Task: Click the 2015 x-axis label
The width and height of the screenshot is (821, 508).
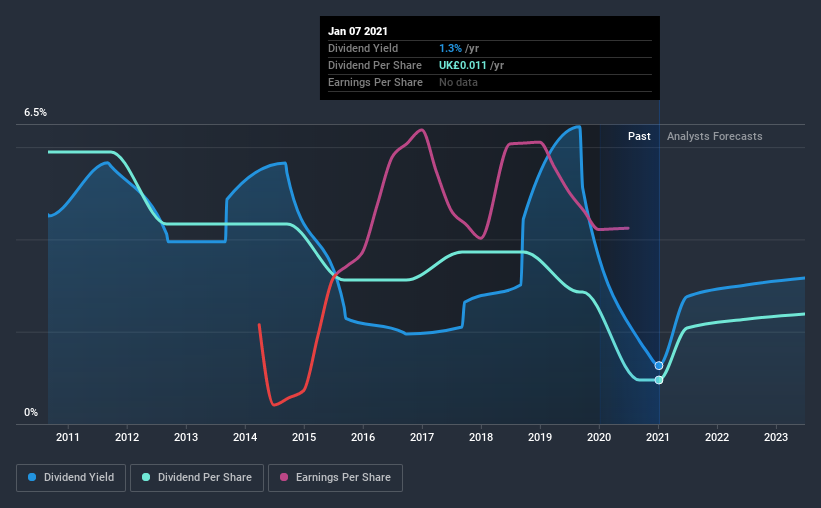Action: click(x=304, y=437)
